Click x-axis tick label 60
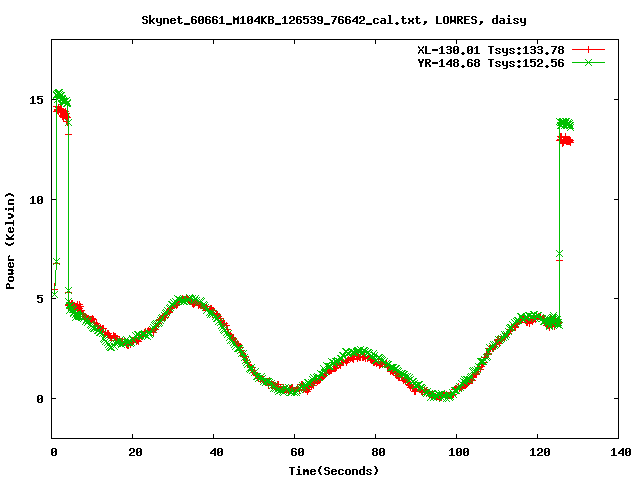The height and width of the screenshot is (480, 640). click(x=297, y=452)
